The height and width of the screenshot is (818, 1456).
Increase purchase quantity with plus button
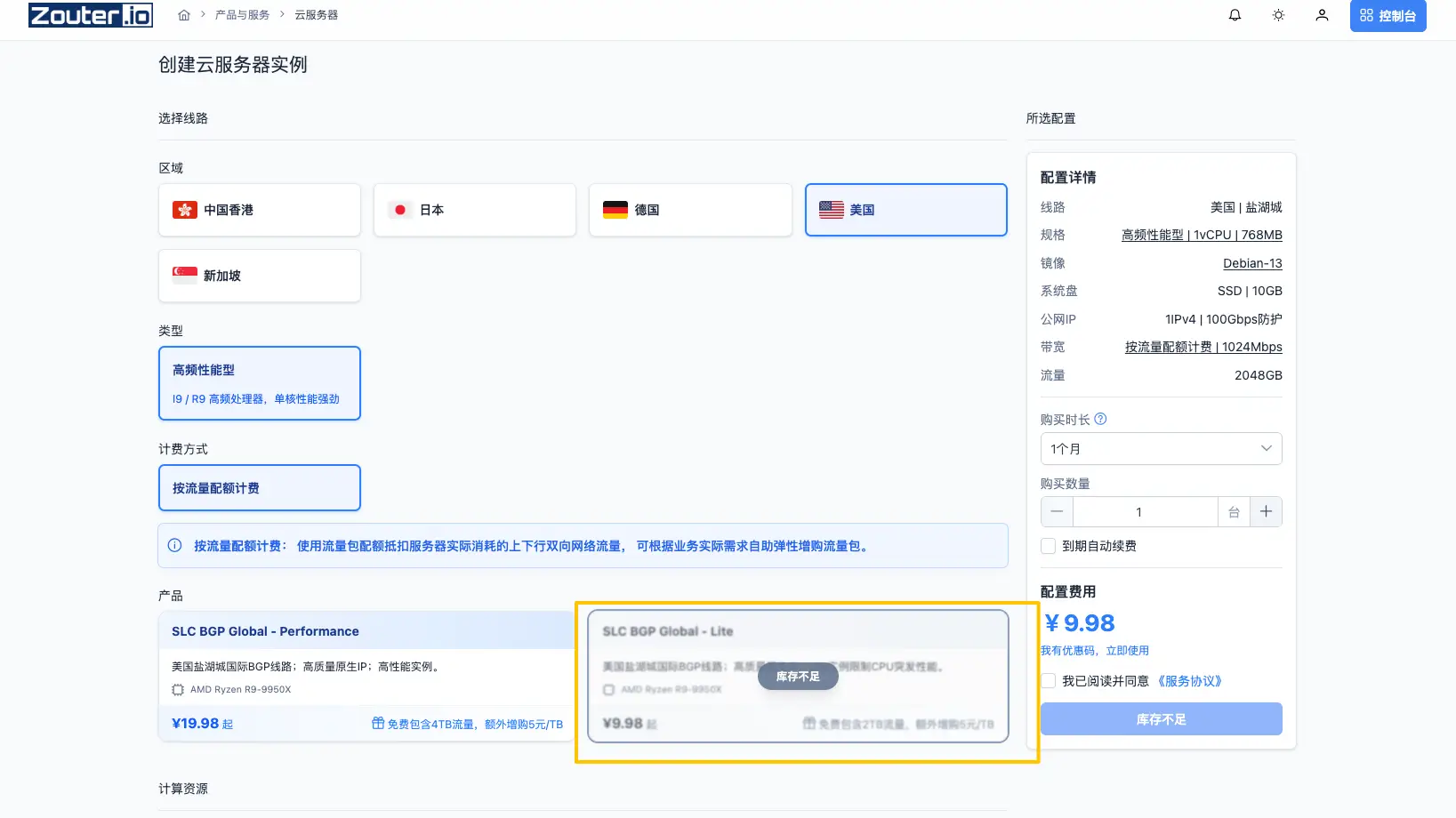coord(1267,512)
